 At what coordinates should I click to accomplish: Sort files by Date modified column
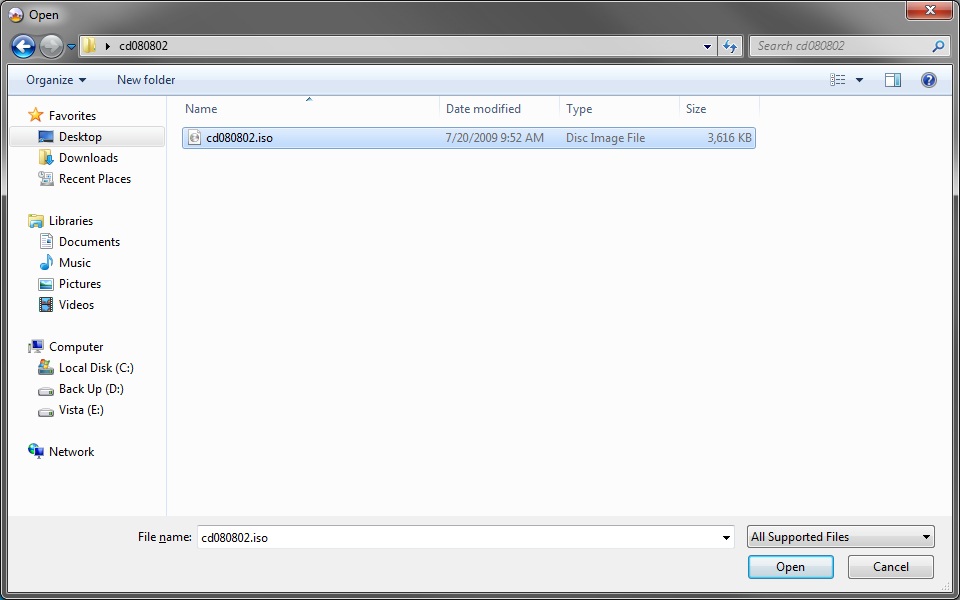pyautogui.click(x=483, y=109)
